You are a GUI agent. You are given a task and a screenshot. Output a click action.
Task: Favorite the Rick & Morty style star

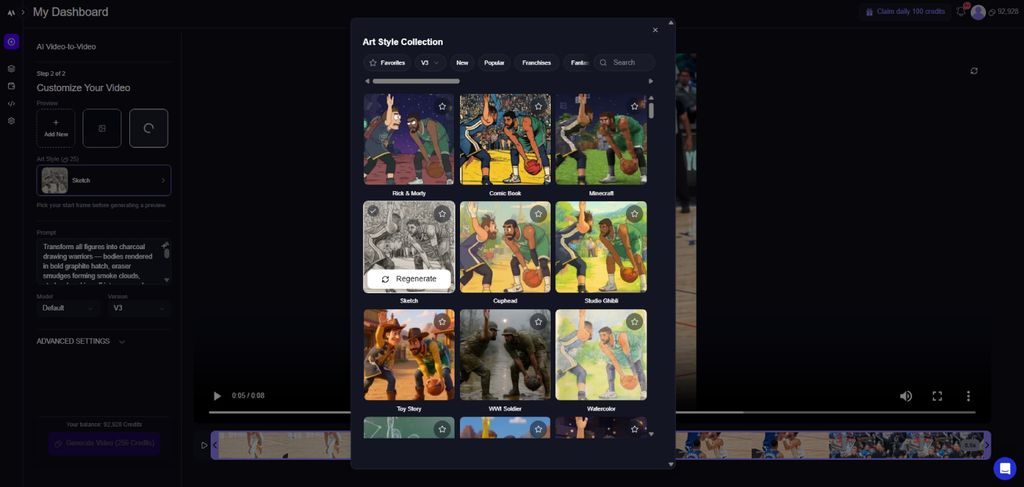(442, 106)
